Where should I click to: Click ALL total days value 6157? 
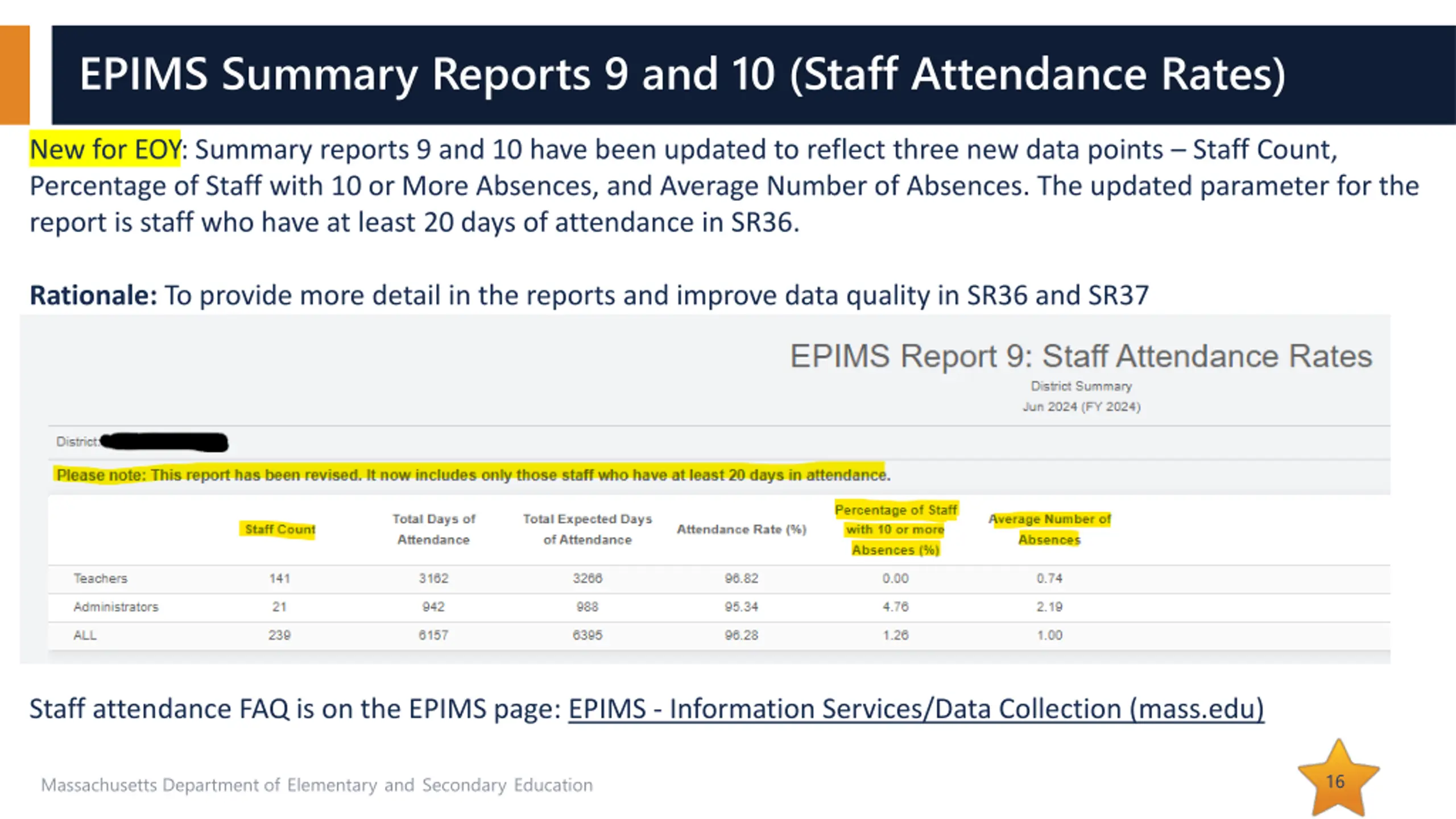433,635
